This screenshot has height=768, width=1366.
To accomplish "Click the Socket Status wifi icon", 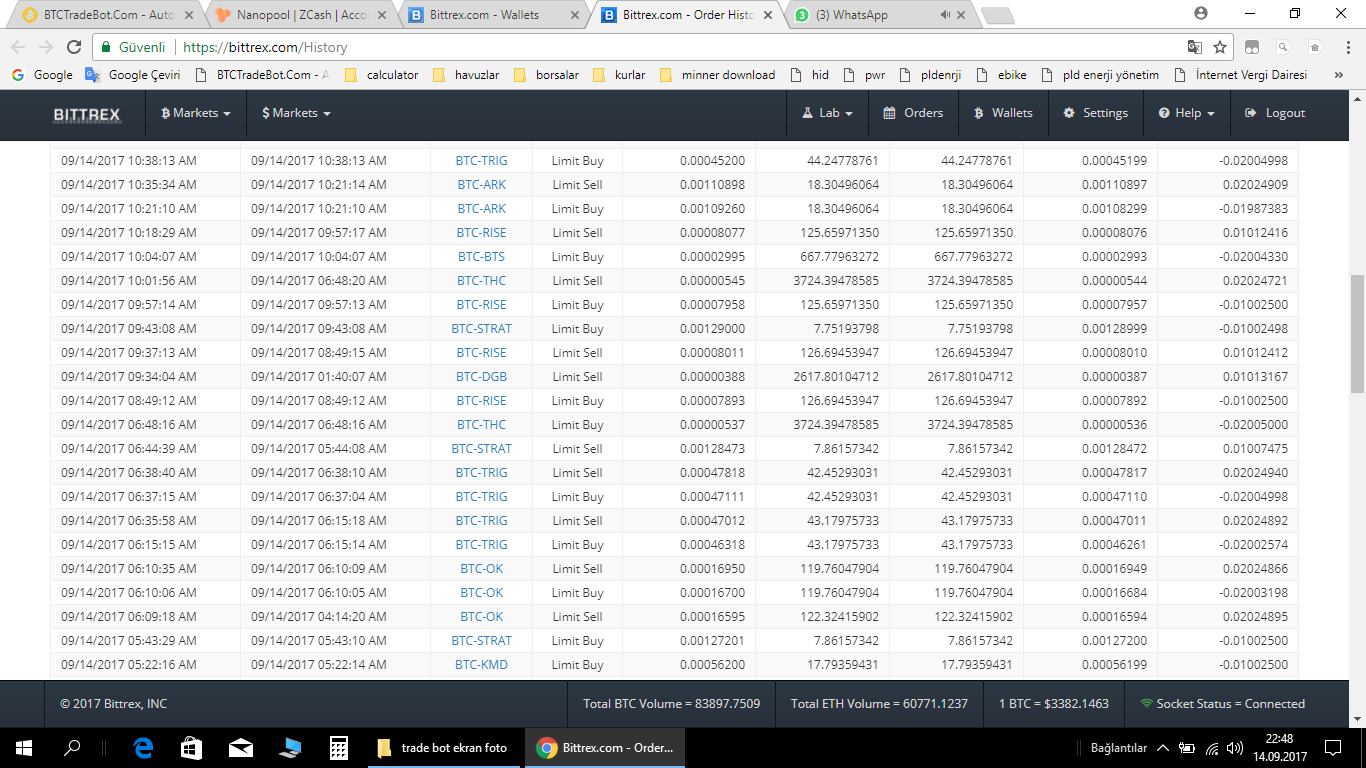I will pyautogui.click(x=1146, y=704).
